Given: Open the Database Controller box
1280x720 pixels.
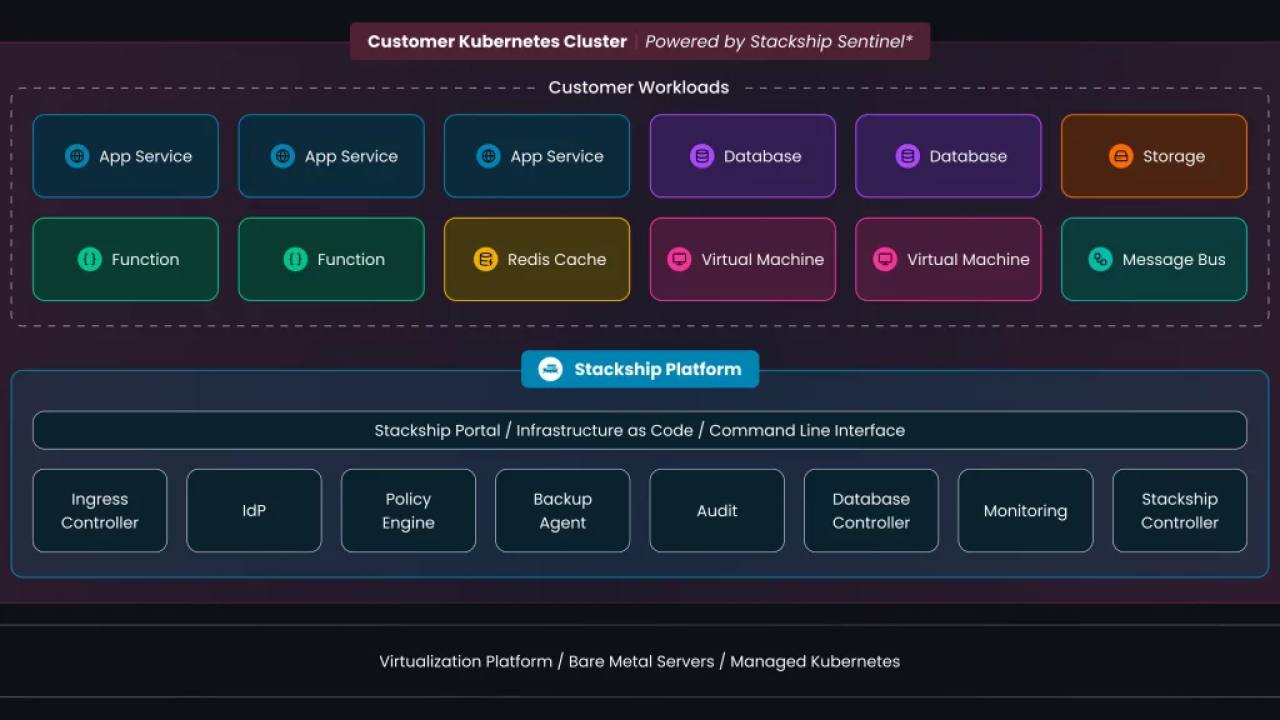Looking at the screenshot, I should click(871, 510).
